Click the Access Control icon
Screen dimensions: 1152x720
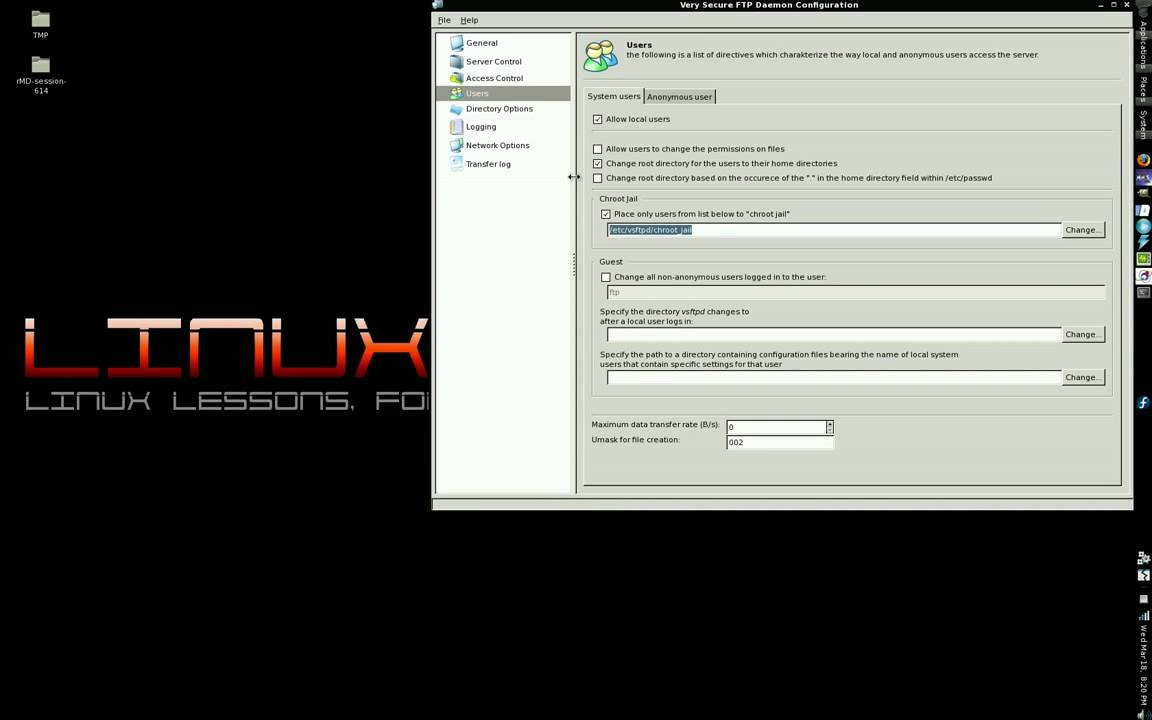click(456, 78)
